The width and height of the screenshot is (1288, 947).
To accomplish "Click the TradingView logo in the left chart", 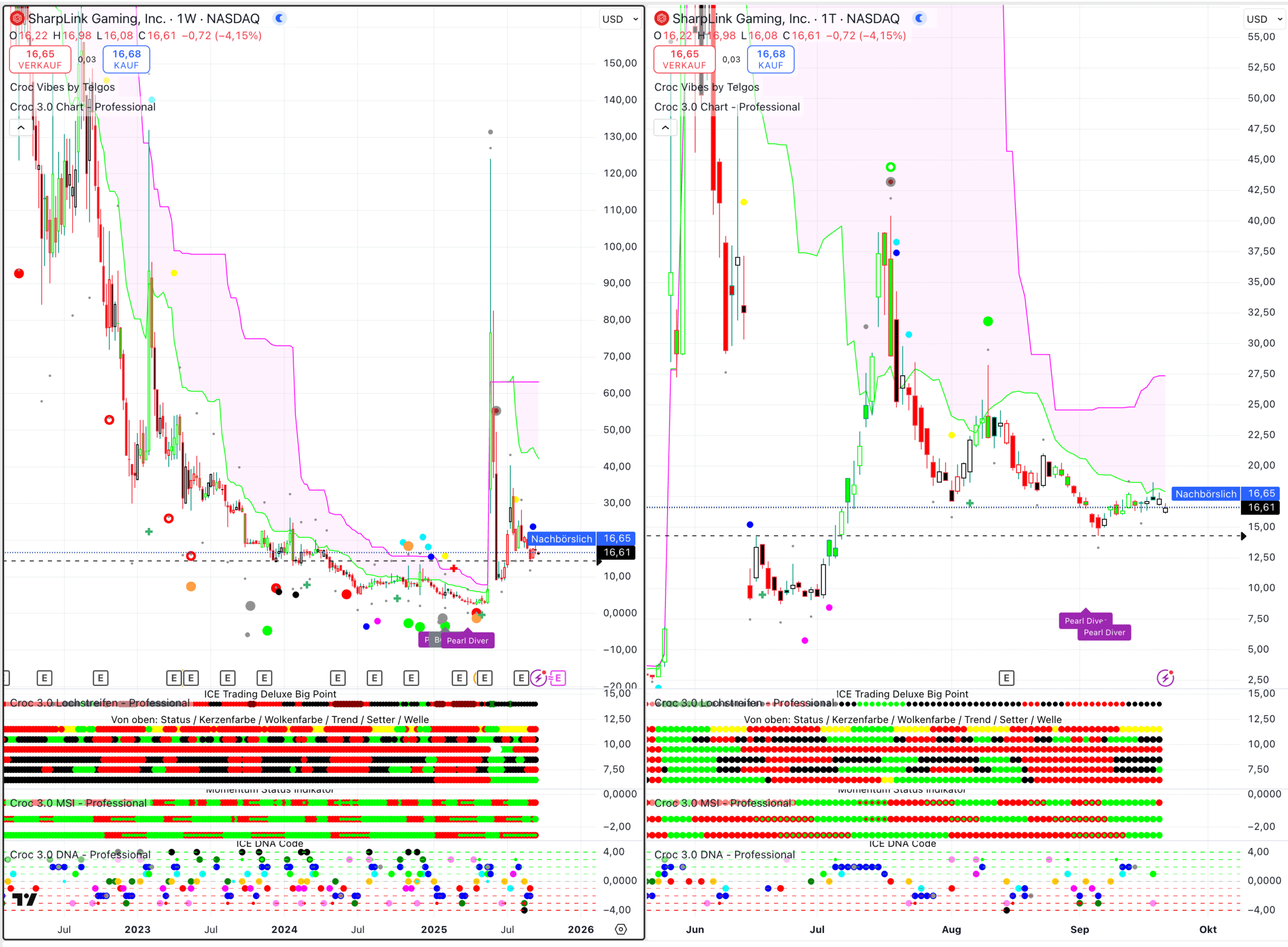I will 25,900.
